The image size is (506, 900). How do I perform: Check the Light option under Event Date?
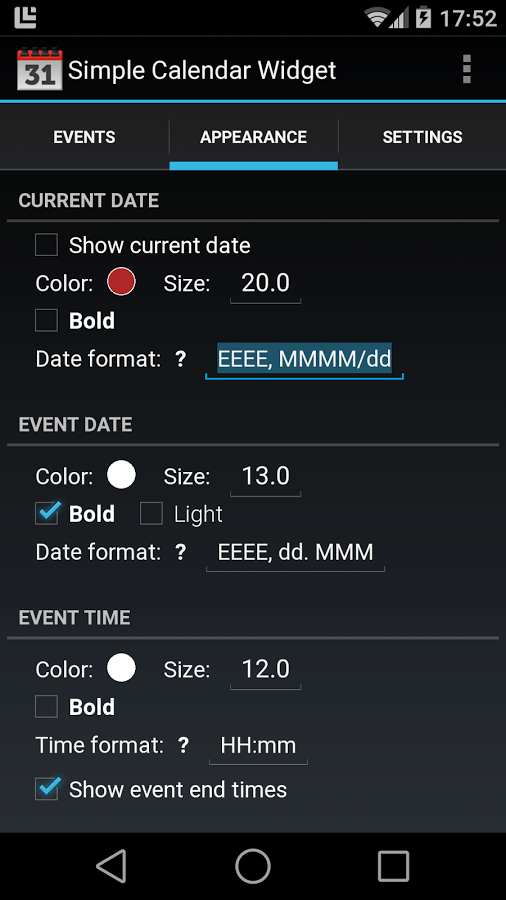coord(151,513)
